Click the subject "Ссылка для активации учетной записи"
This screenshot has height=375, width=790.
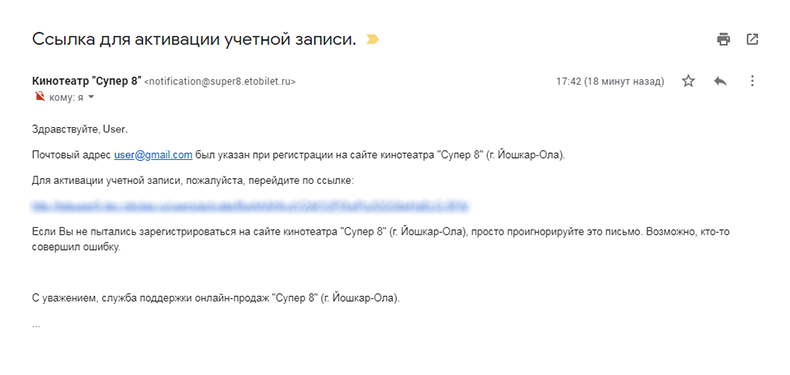click(194, 39)
